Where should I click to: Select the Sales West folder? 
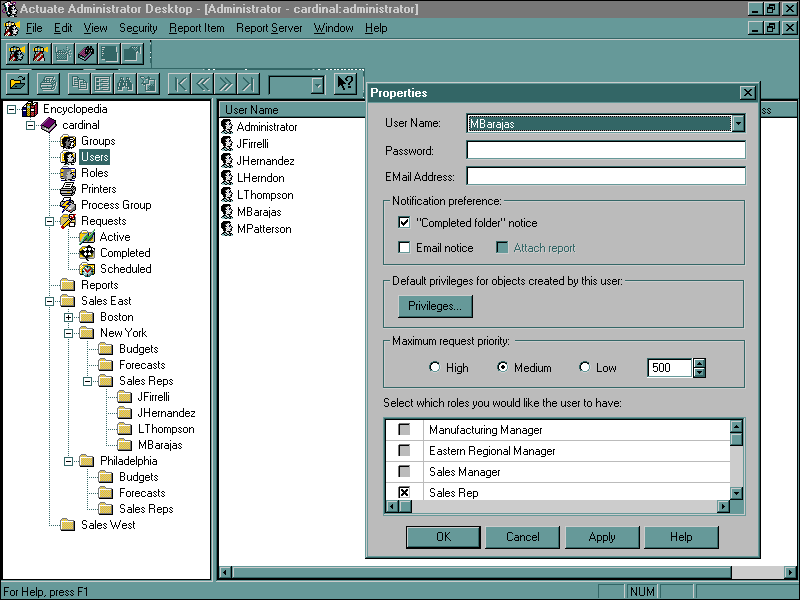[108, 525]
